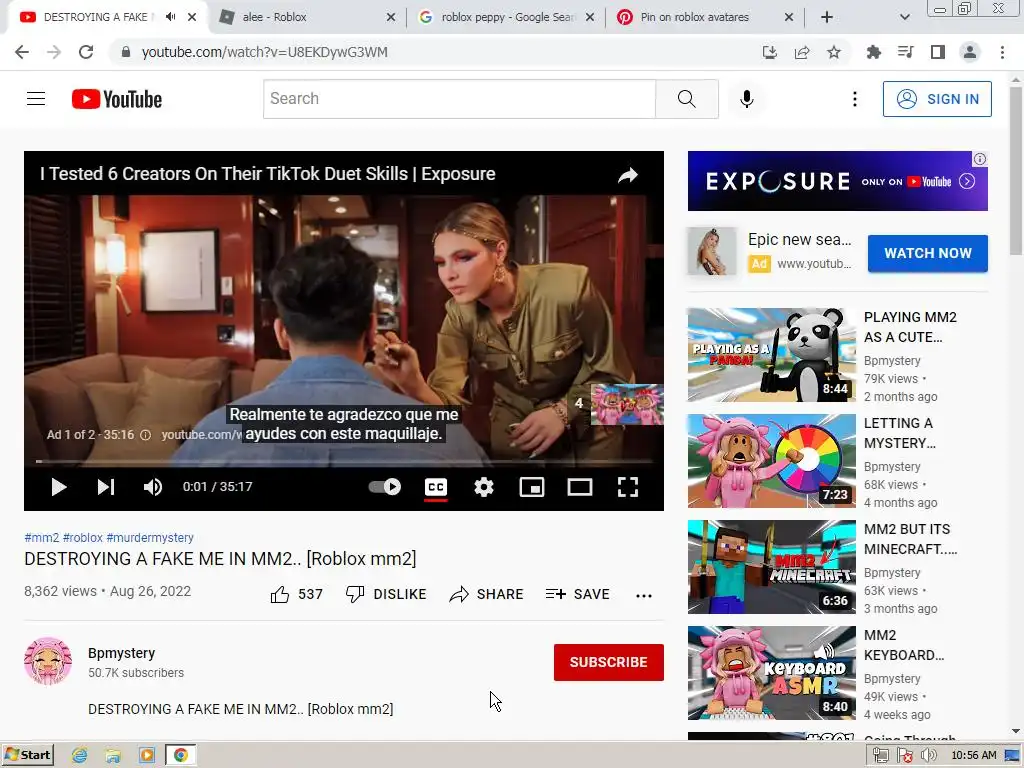The width and height of the screenshot is (1024, 768).
Task: Mute the tab audio speaker icon
Action: coord(171,17)
